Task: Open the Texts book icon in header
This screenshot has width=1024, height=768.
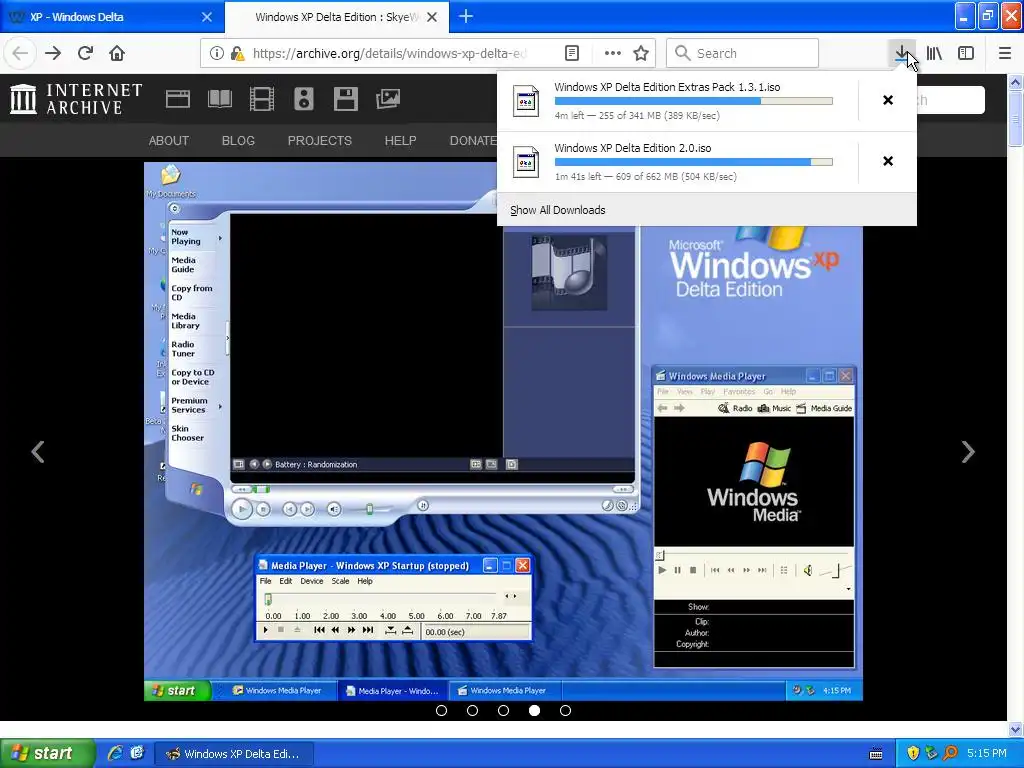Action: pos(219,99)
